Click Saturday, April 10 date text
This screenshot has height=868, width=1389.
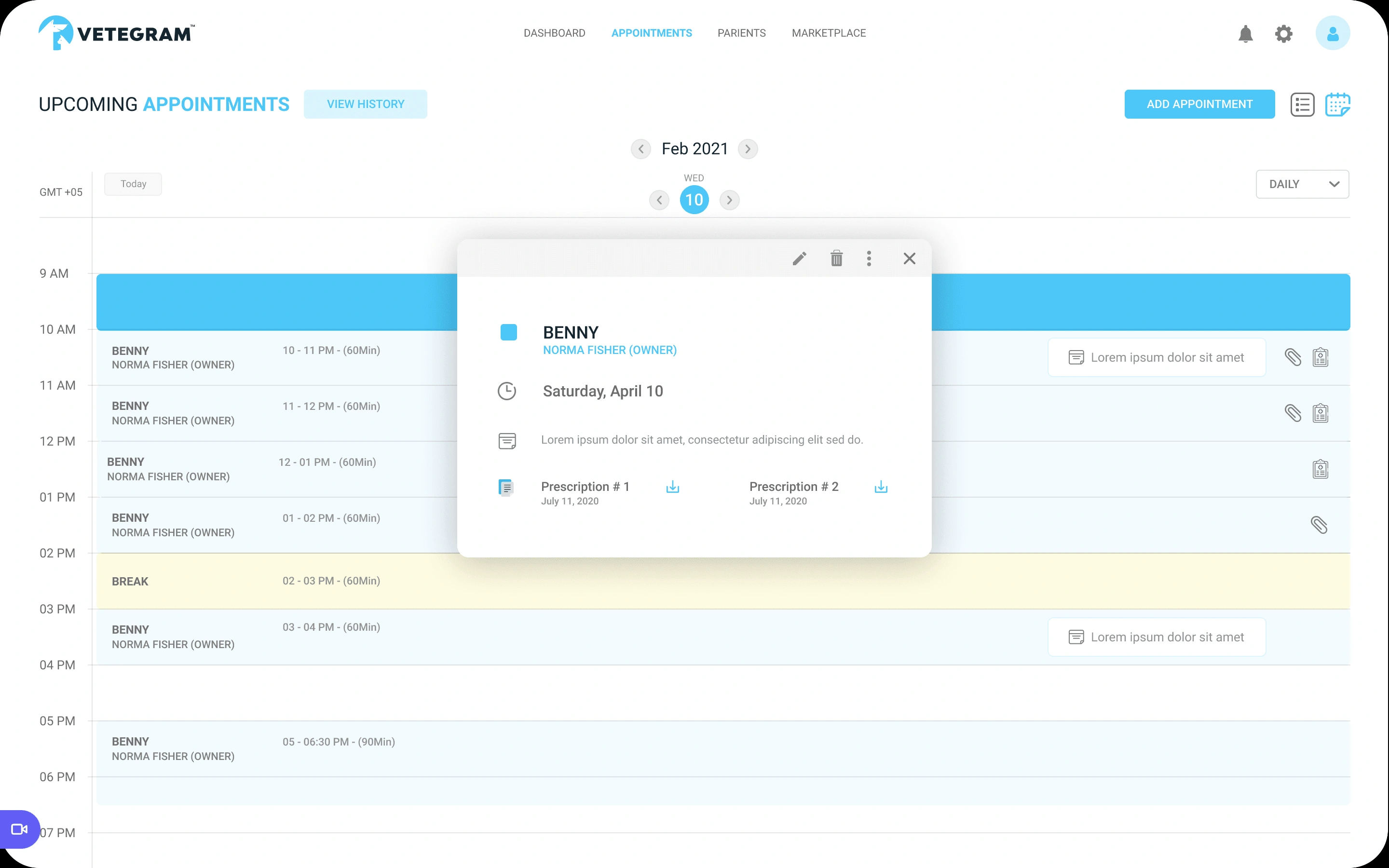tap(603, 391)
